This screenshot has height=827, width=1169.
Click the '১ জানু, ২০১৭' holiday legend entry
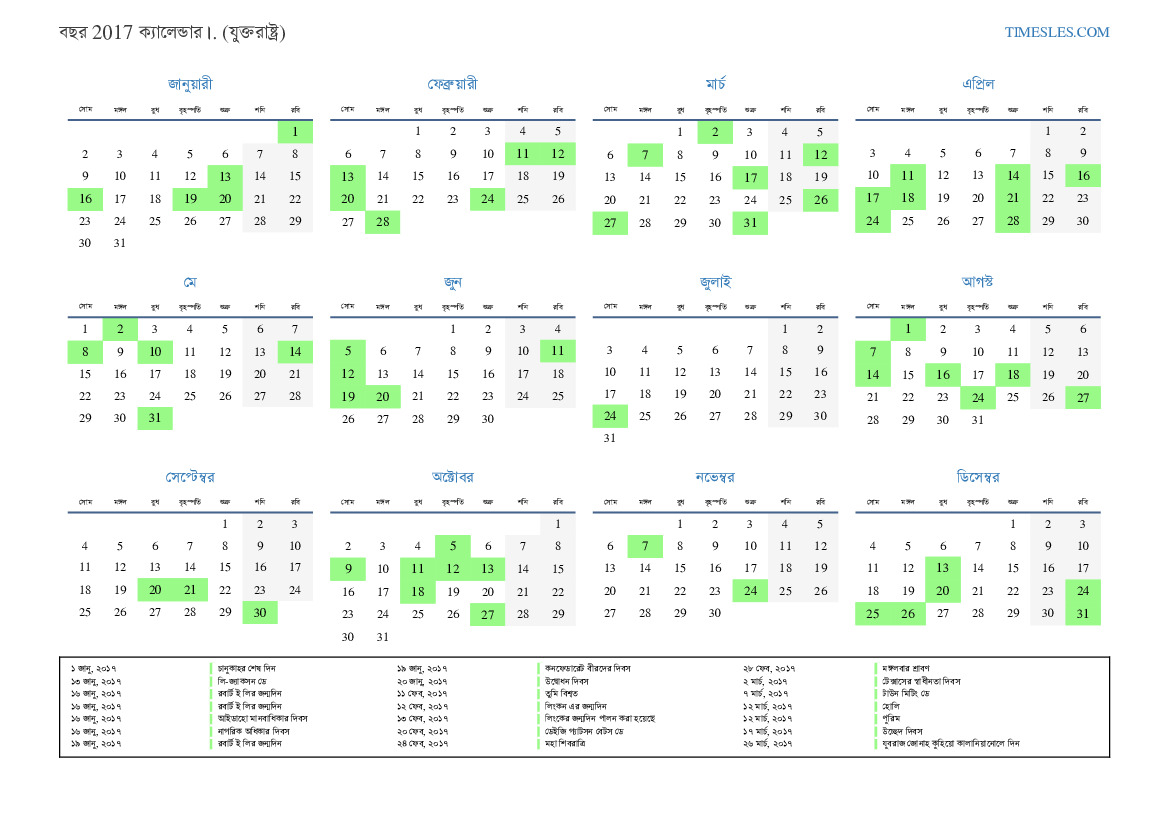point(95,667)
